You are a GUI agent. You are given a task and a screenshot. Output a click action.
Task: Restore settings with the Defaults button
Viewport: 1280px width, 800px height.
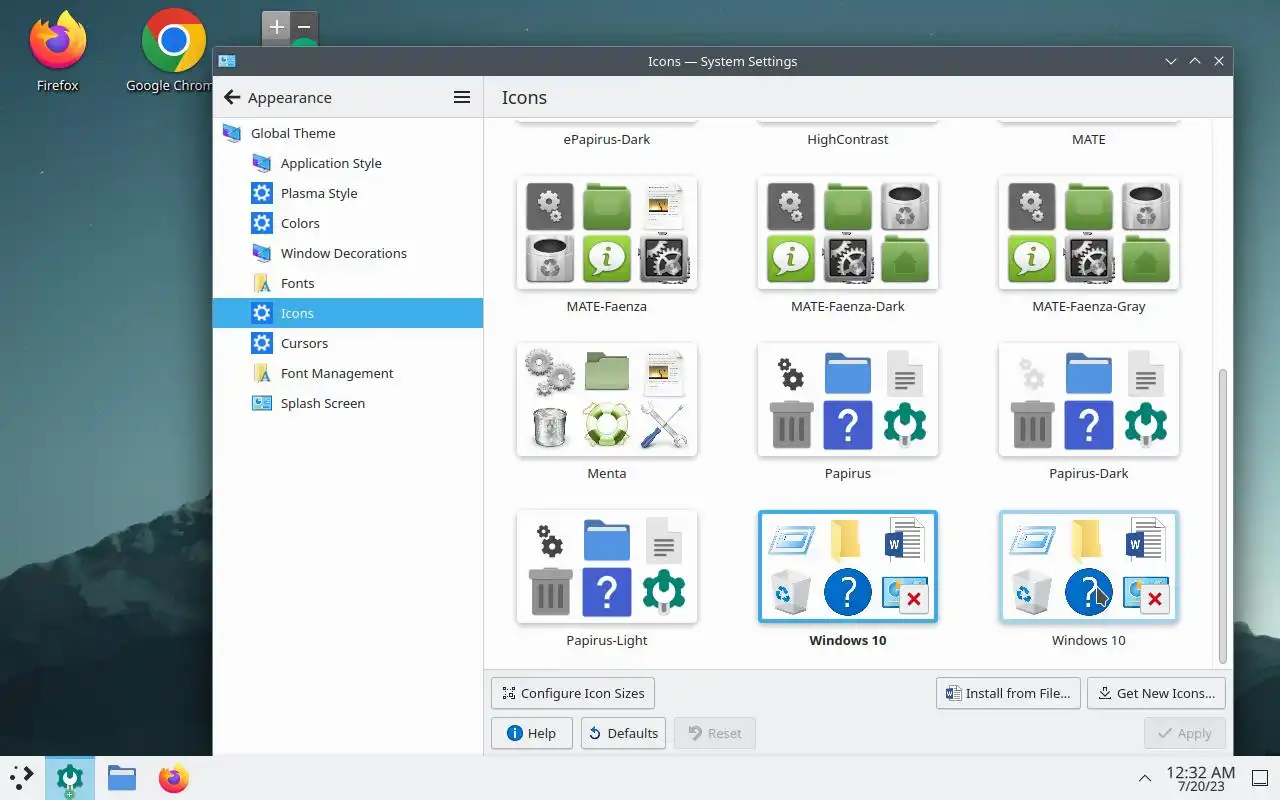tap(624, 733)
